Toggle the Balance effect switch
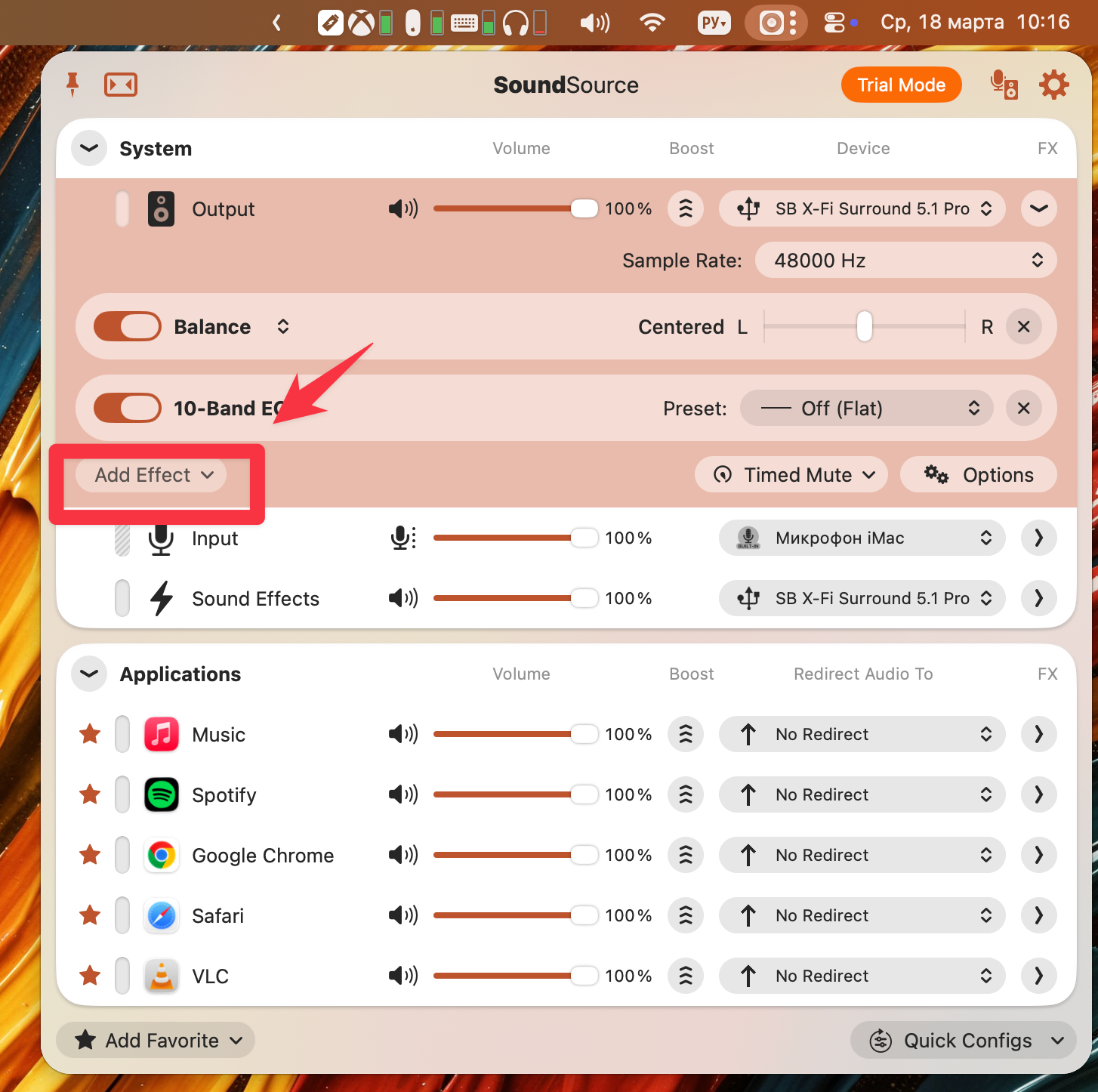This screenshot has height=1092, width=1098. click(x=128, y=327)
